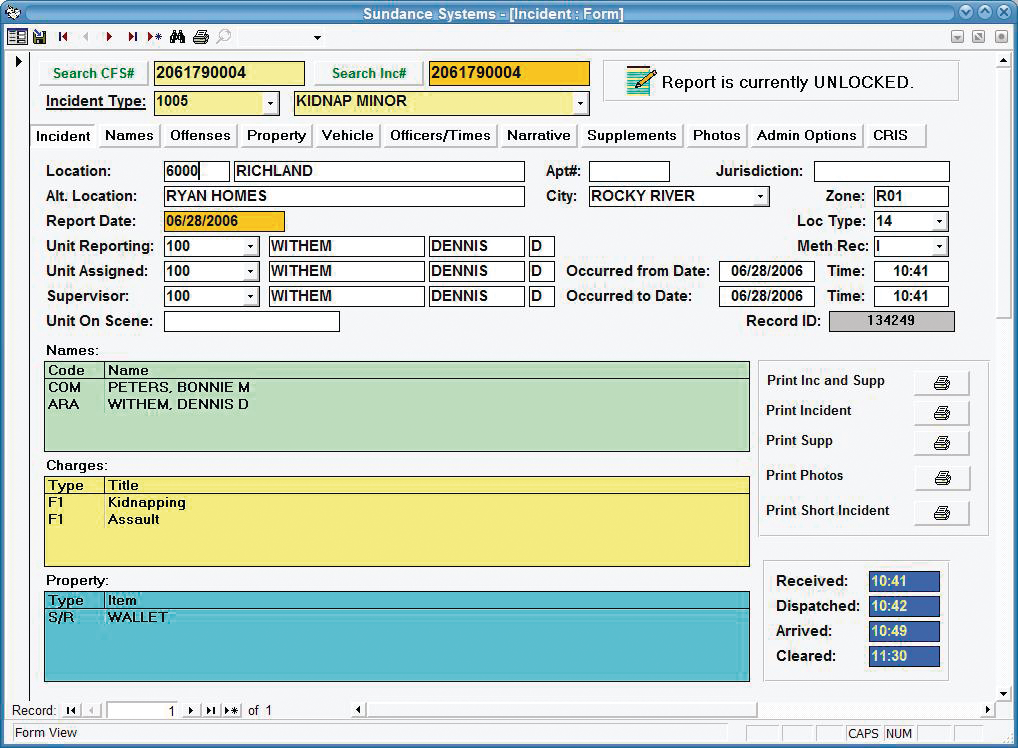Image resolution: width=1018 pixels, height=748 pixels.
Task: Click printer icon beside Print Inc and Supp
Action: tap(941, 383)
